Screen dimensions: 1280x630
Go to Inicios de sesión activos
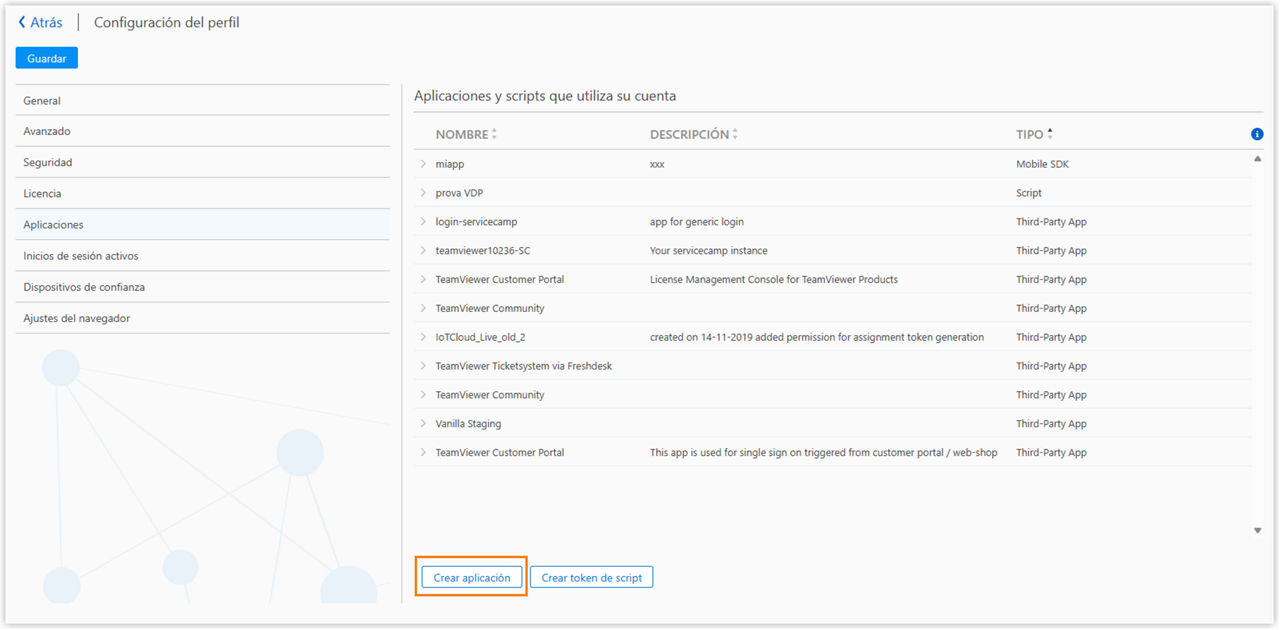pyautogui.click(x=81, y=256)
